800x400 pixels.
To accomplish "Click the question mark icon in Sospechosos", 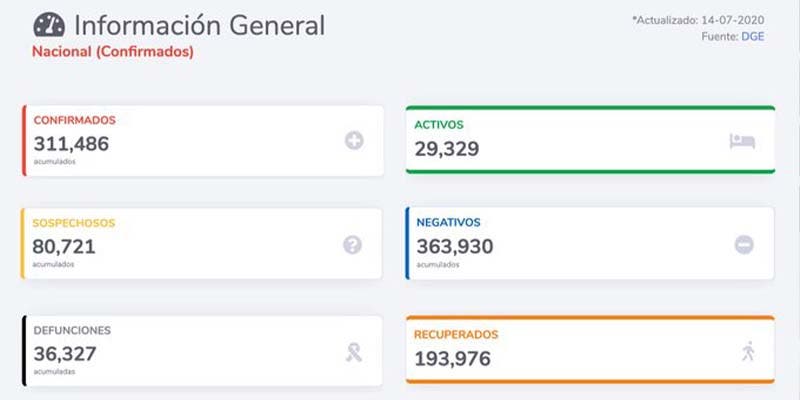I will point(352,244).
